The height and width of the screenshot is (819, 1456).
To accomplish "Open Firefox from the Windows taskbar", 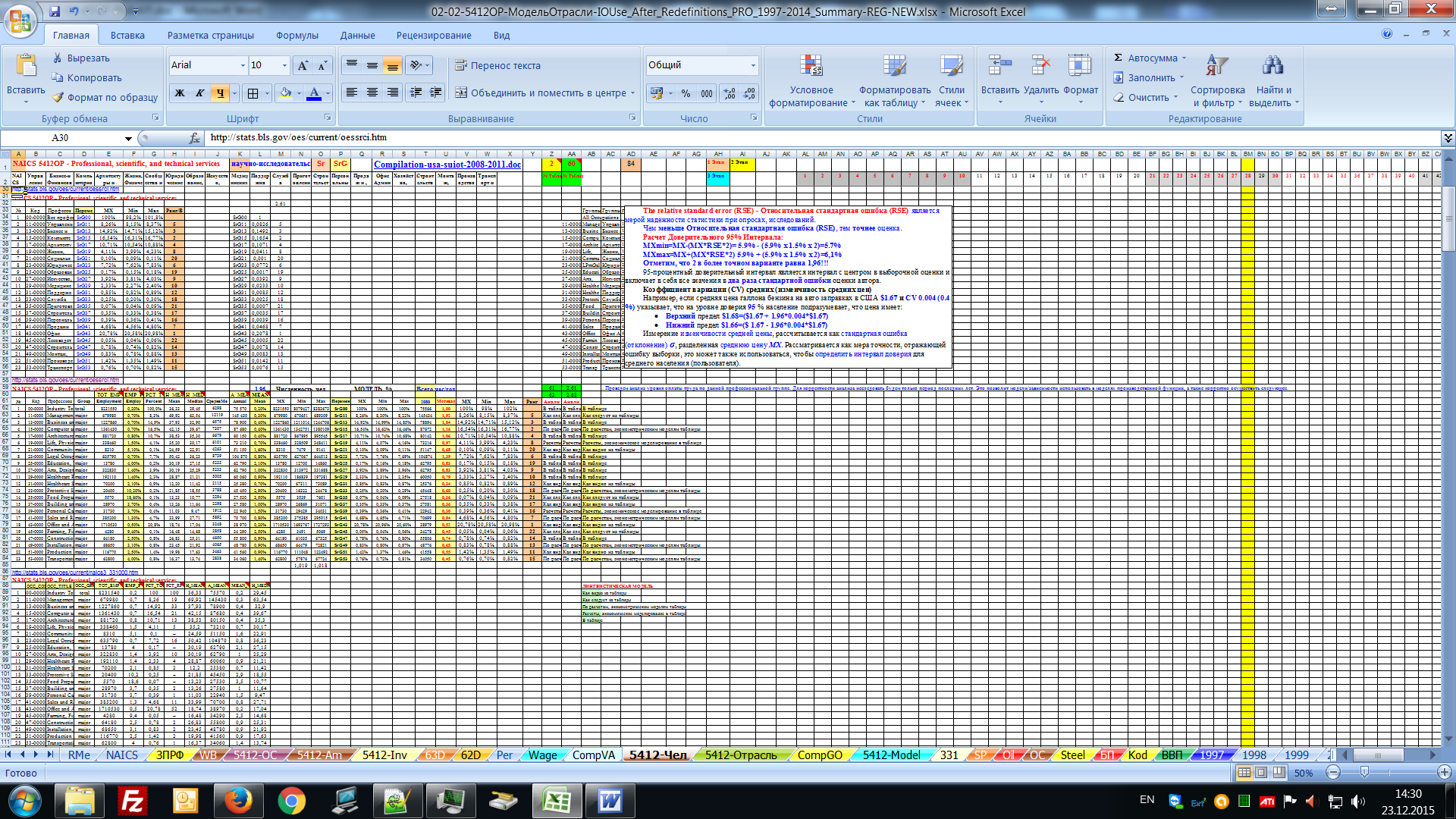I will pyautogui.click(x=238, y=801).
